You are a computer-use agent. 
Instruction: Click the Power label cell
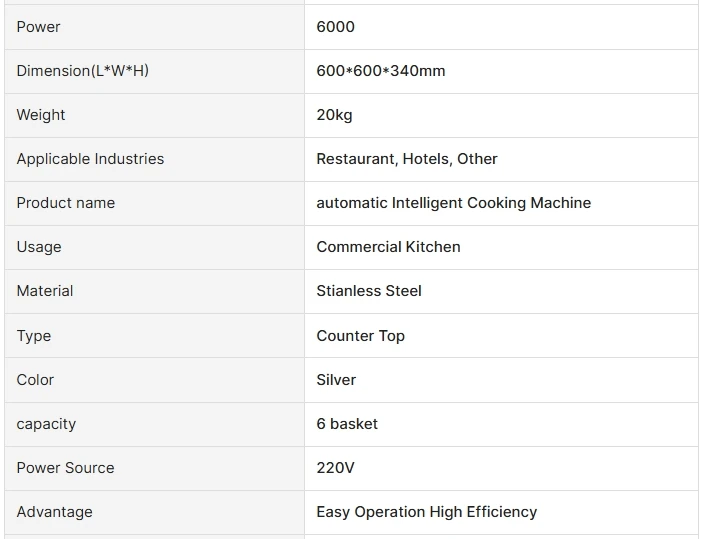(39, 27)
